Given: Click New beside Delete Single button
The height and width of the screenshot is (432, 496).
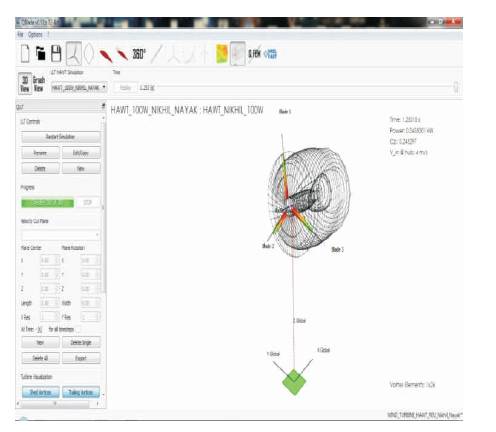Looking at the screenshot, I should click(x=40, y=342).
